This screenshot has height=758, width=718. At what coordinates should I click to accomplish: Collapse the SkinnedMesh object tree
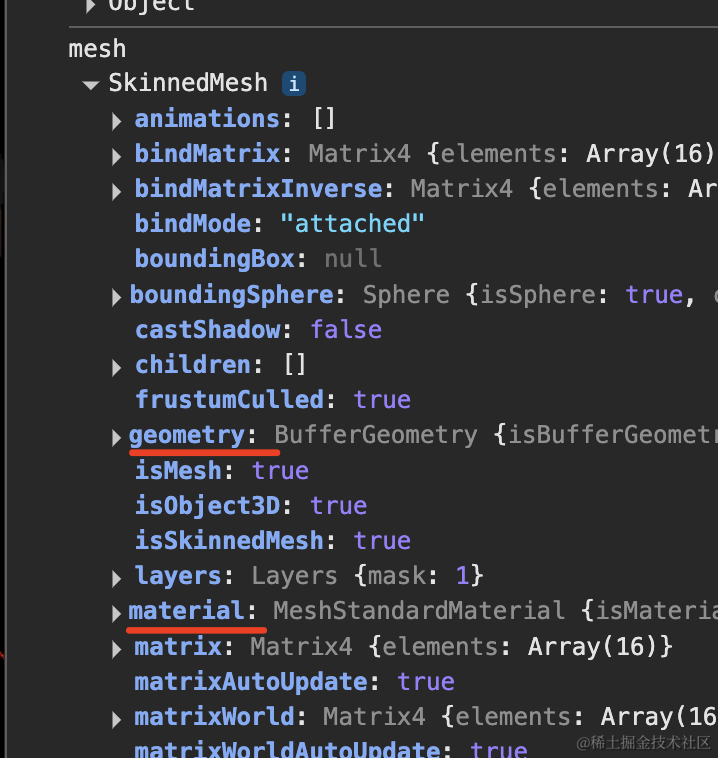pos(91,85)
